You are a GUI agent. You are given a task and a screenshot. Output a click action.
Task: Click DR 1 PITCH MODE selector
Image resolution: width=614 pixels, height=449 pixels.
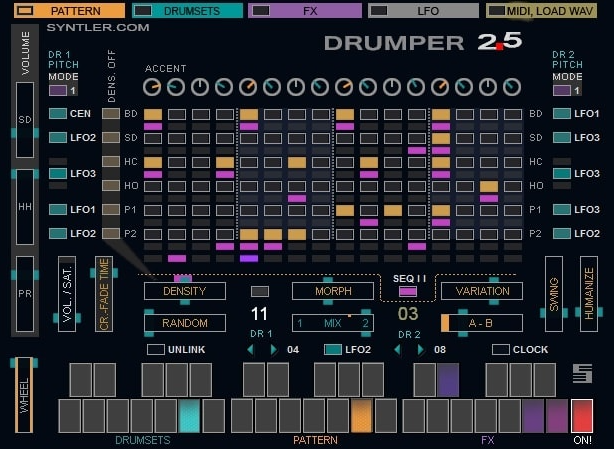(x=58, y=90)
